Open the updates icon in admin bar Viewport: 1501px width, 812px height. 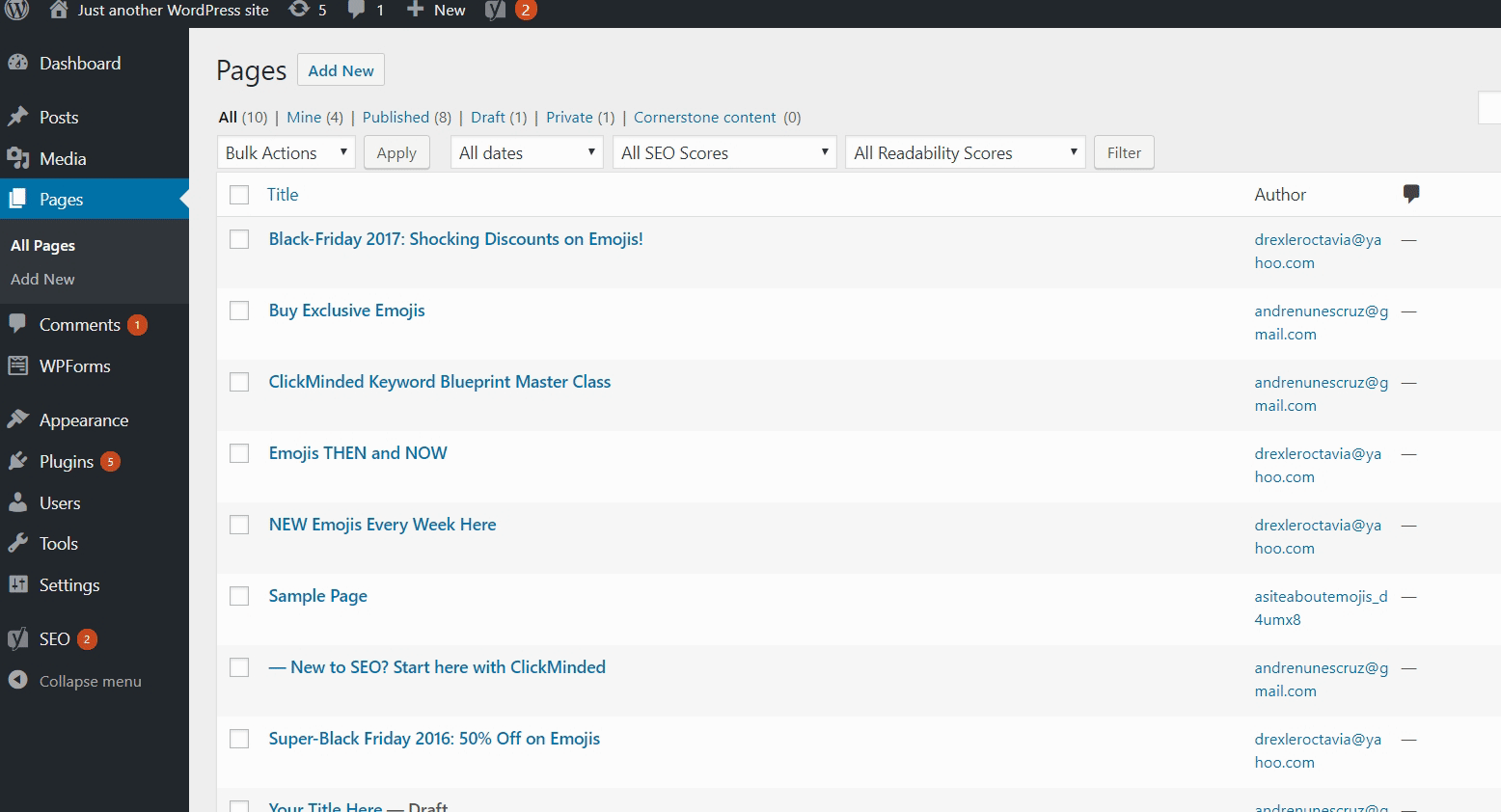[x=300, y=10]
